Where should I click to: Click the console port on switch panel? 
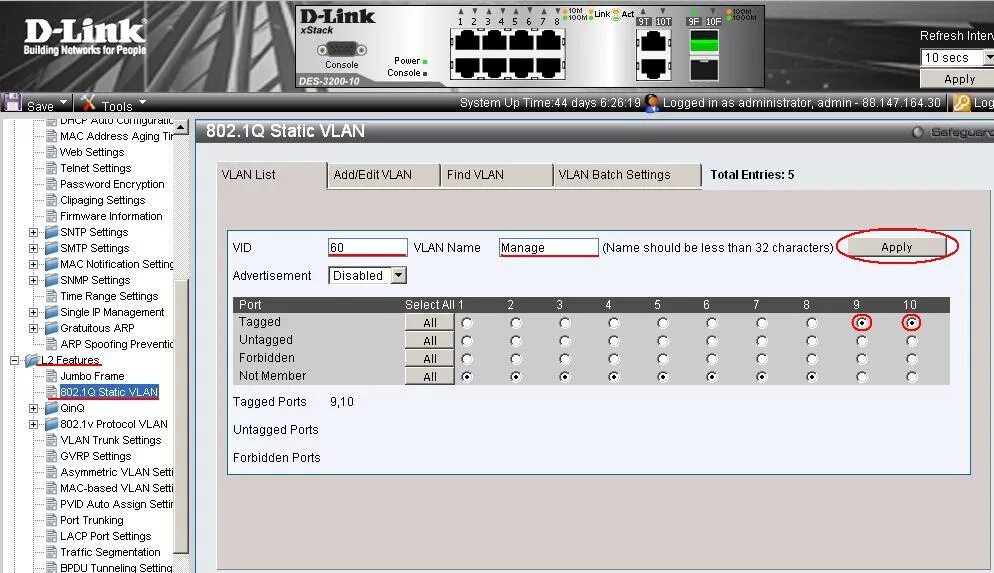click(x=342, y=49)
